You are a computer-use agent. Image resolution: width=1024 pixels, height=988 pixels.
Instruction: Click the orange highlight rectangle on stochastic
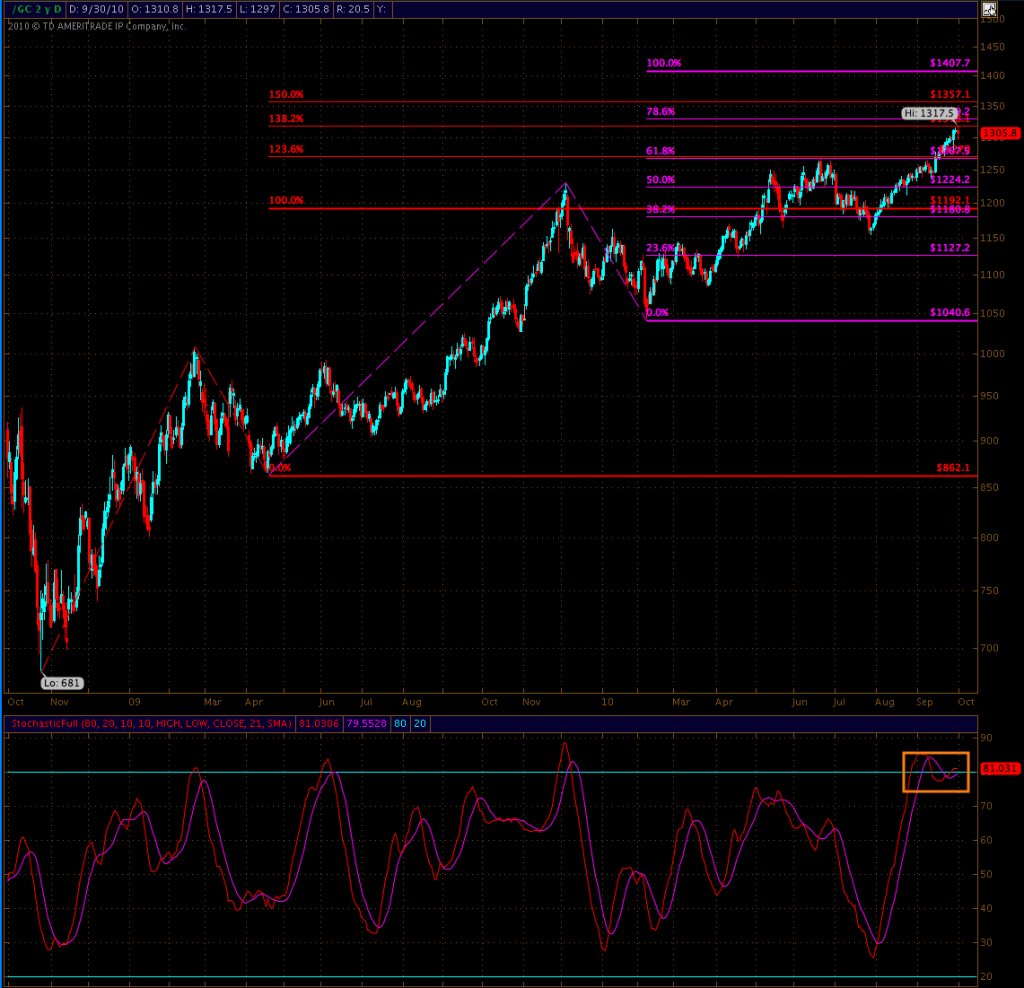tap(936, 772)
